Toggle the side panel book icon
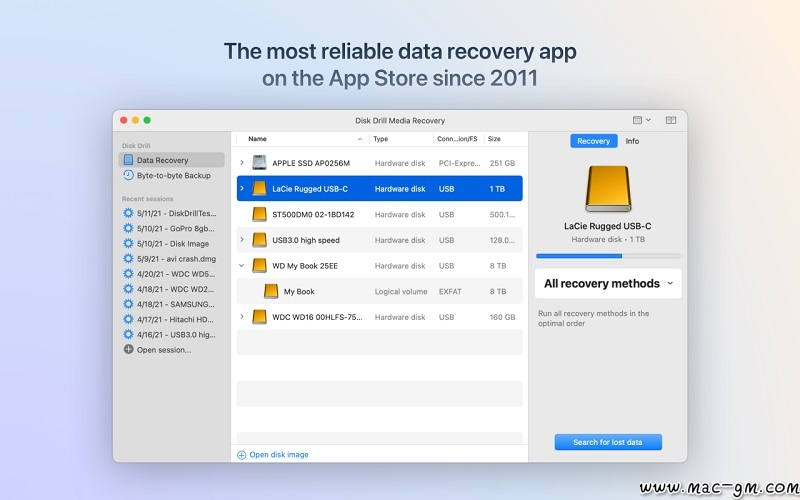The height and width of the screenshot is (500, 800). coord(670,120)
